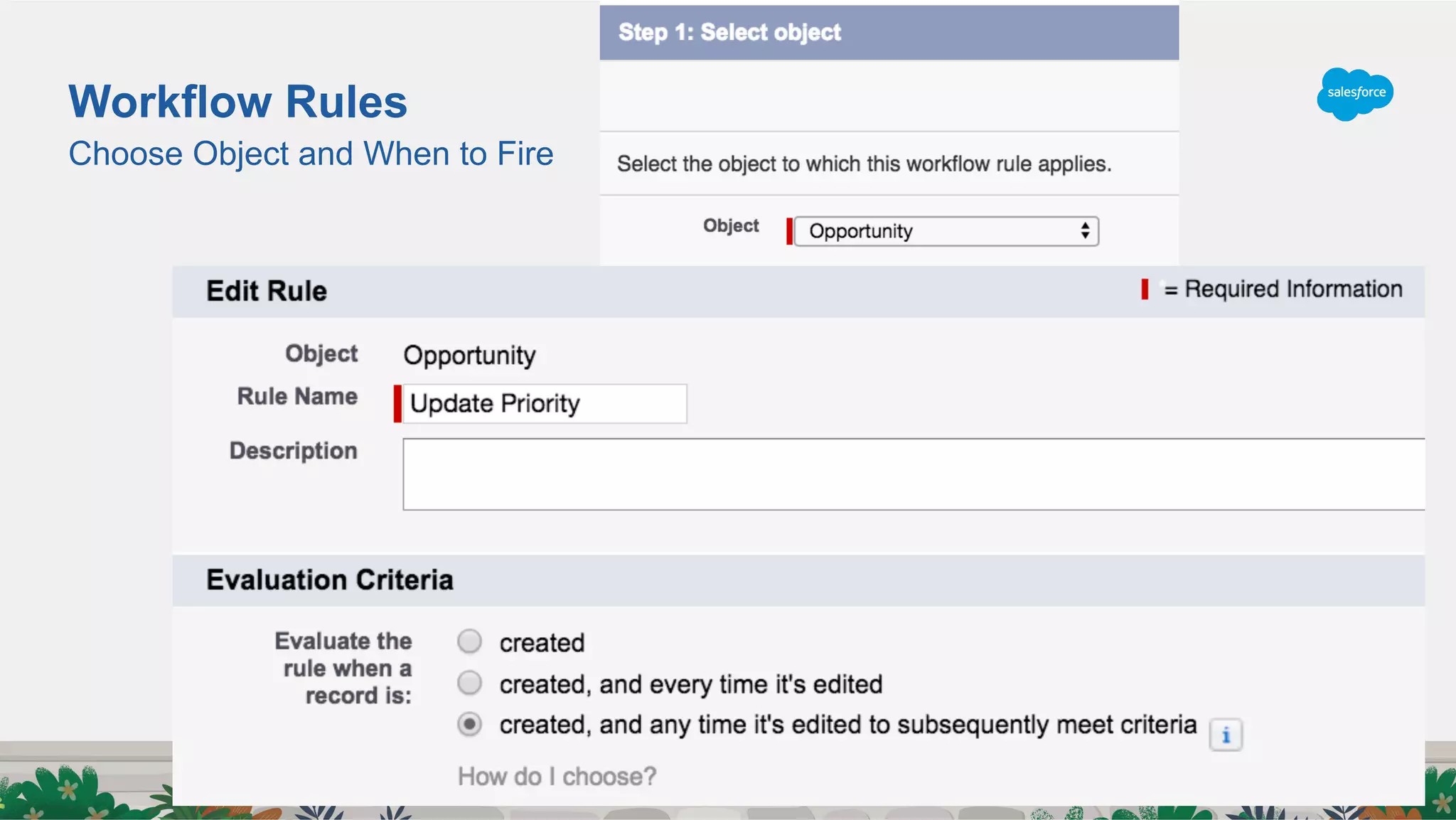1456x820 pixels.
Task: Click the Salesforce cloud logo
Action: click(1355, 94)
